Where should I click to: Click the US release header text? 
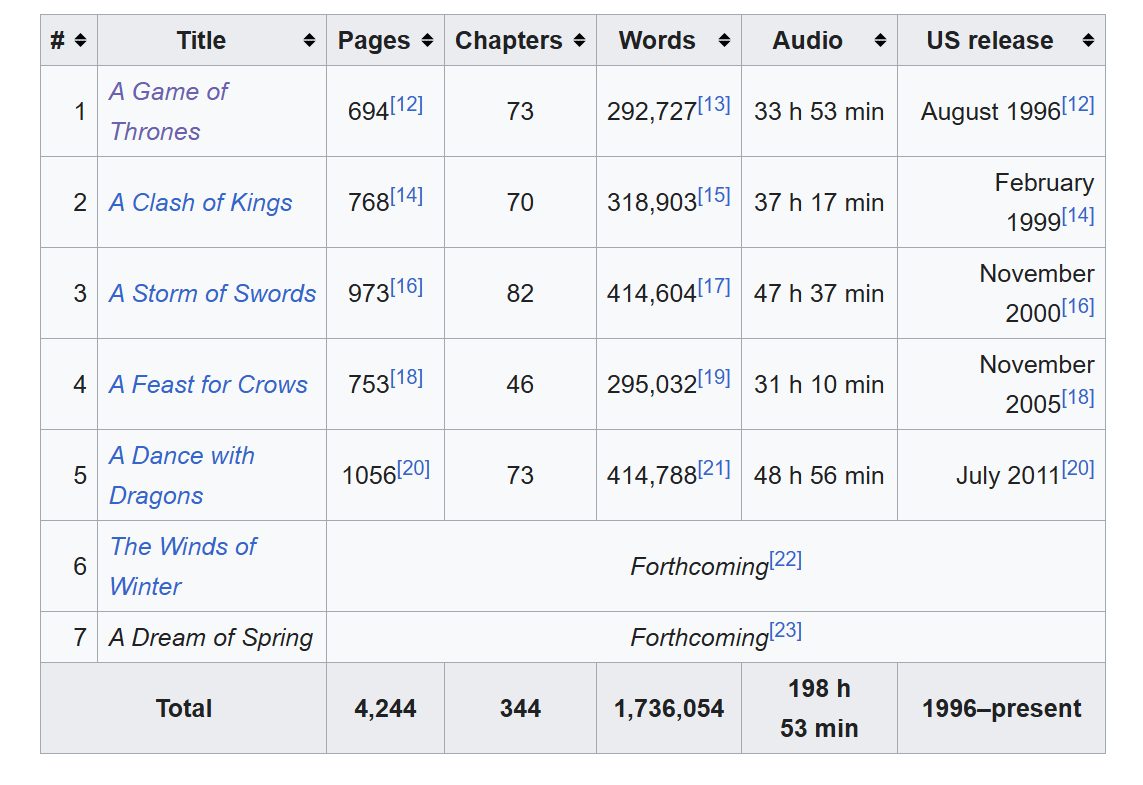(x=990, y=41)
